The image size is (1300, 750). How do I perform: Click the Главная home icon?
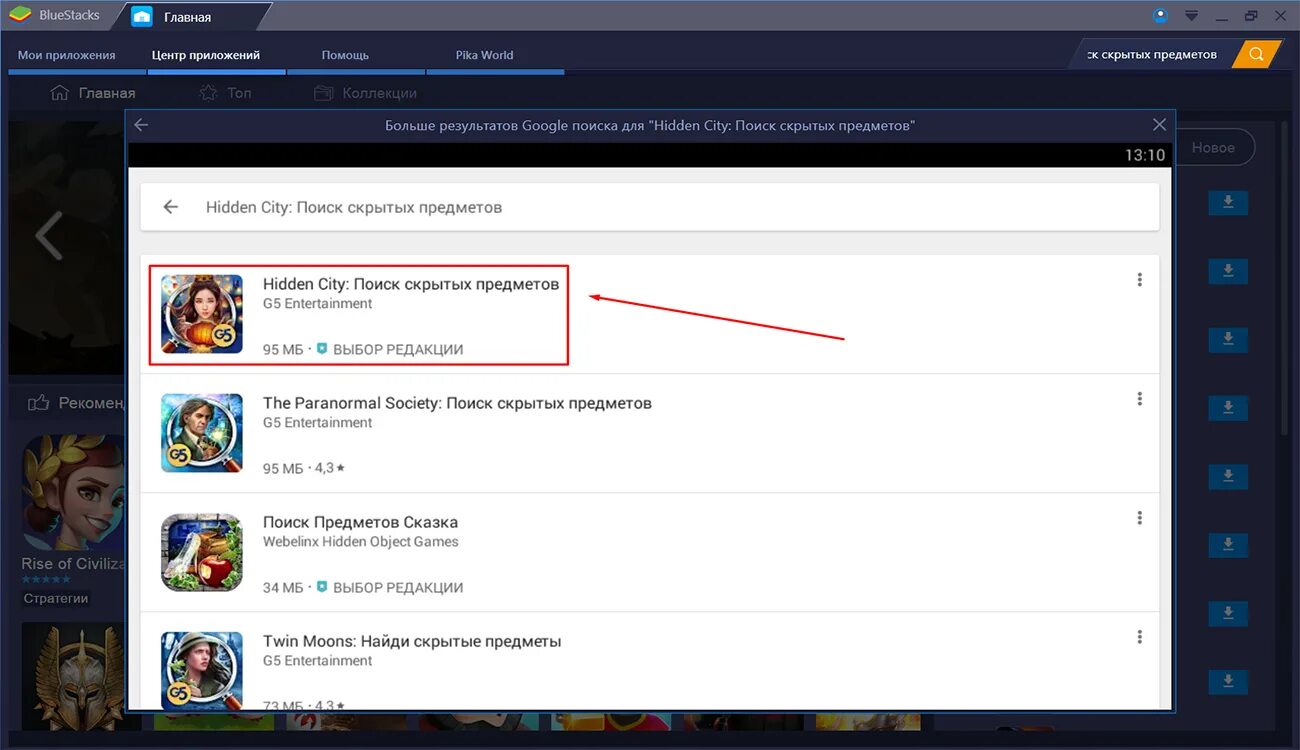(59, 93)
